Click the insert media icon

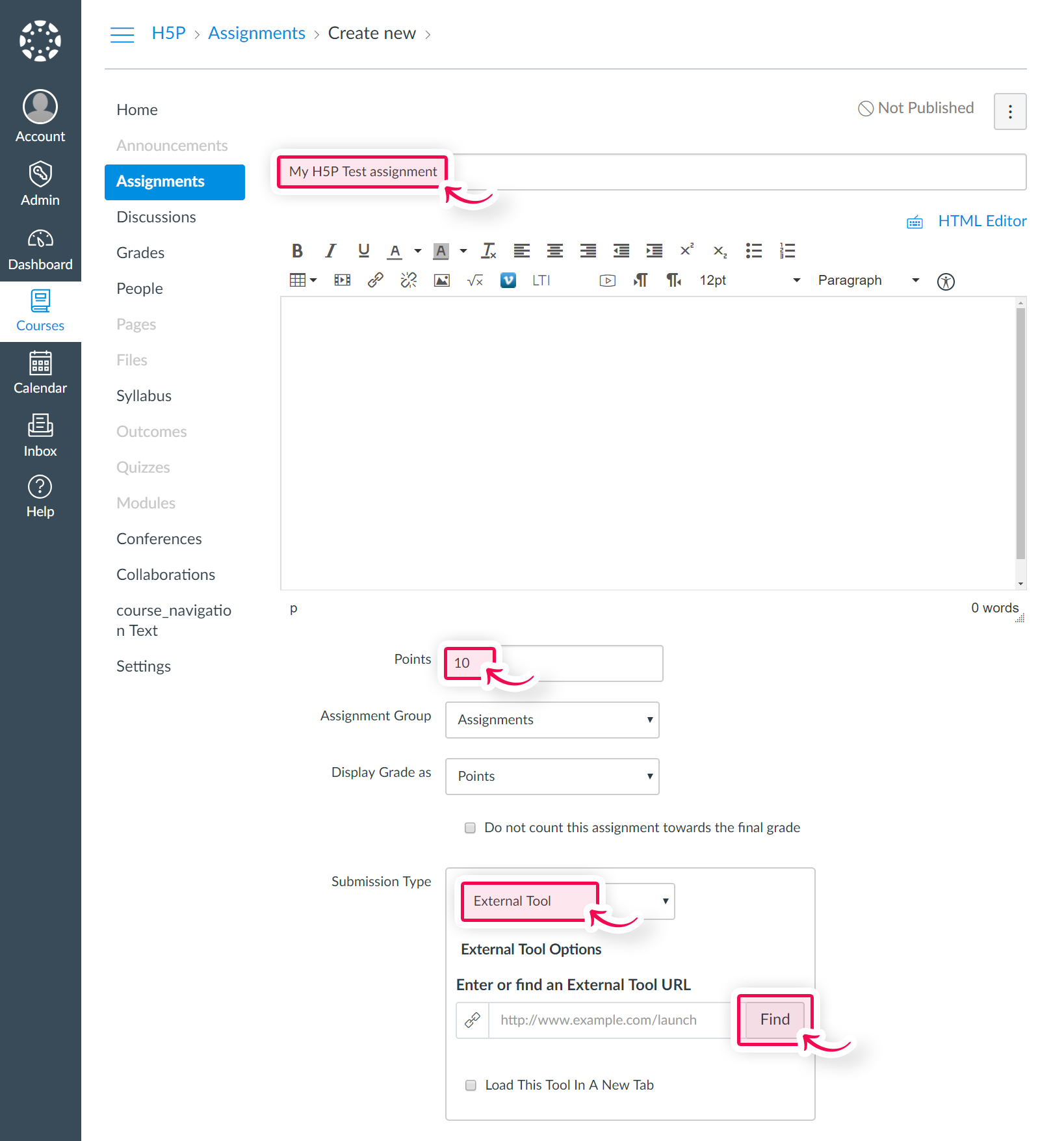(x=343, y=280)
